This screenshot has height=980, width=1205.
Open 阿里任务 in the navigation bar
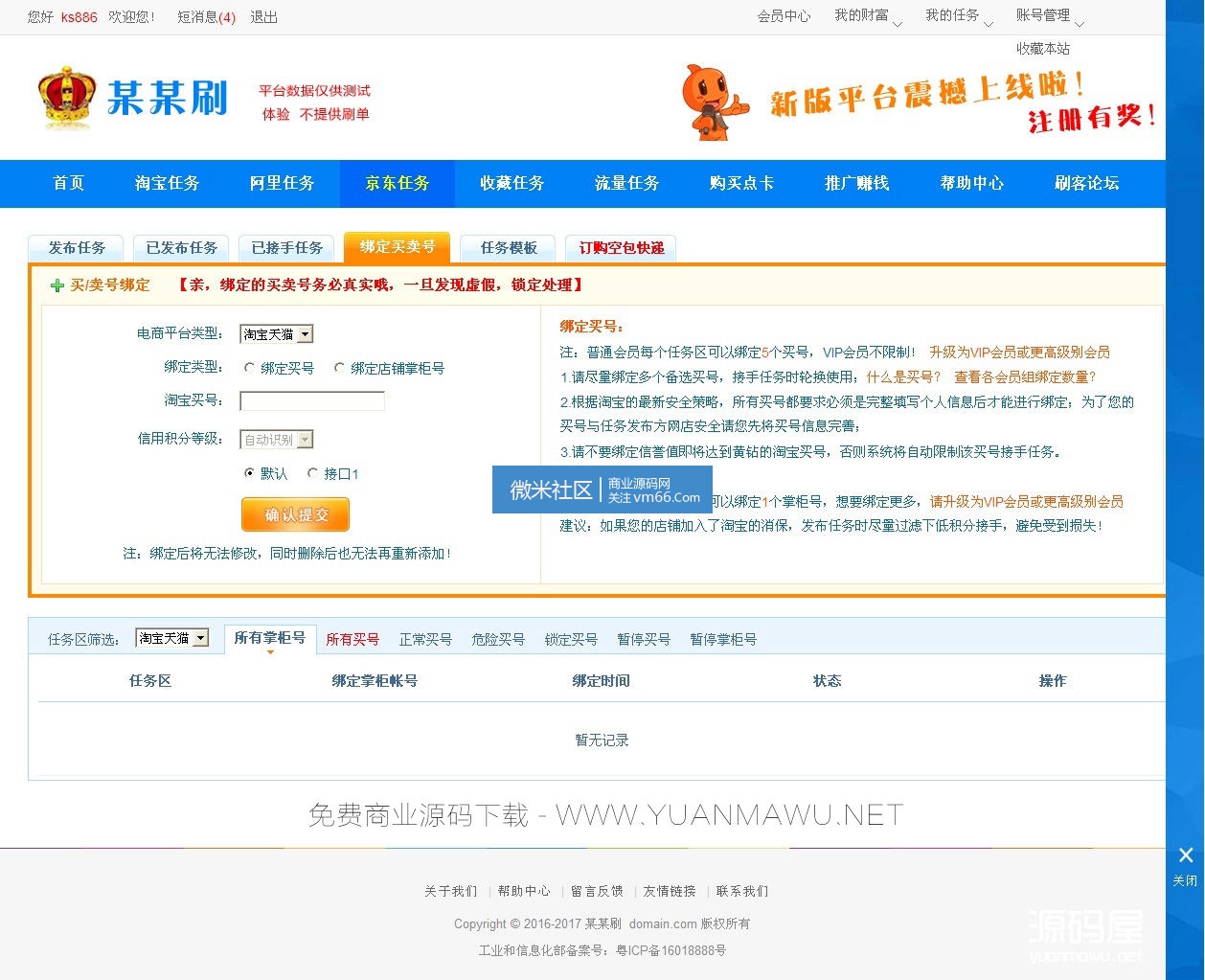(x=282, y=183)
